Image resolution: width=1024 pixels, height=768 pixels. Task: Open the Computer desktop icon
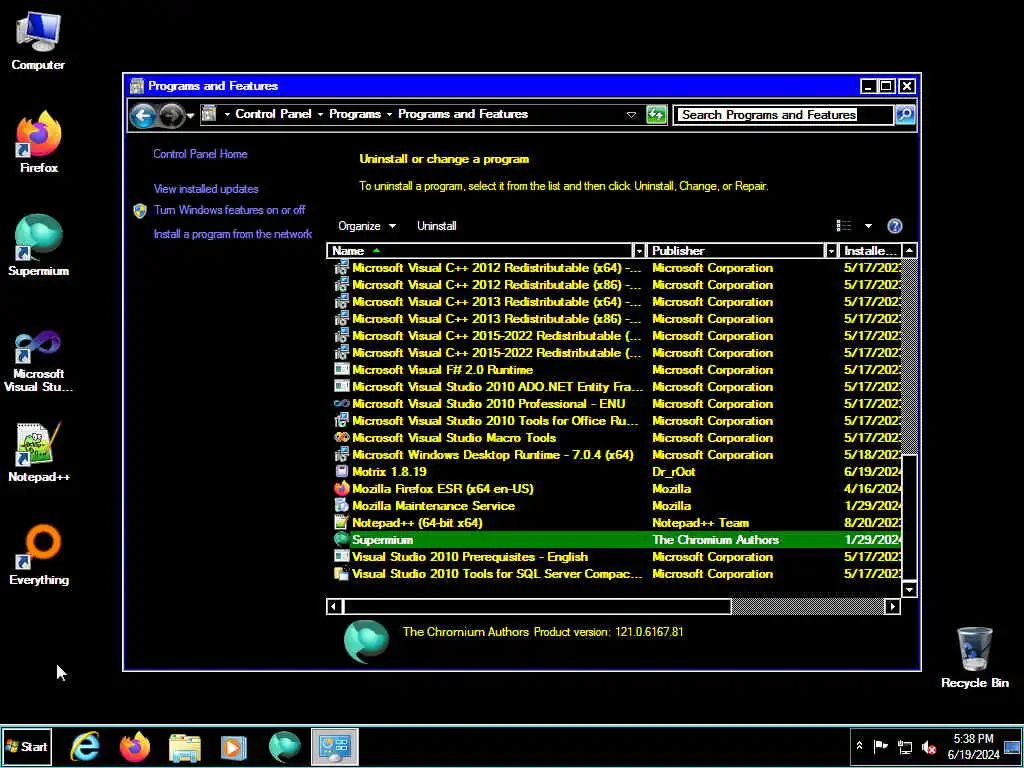click(38, 40)
